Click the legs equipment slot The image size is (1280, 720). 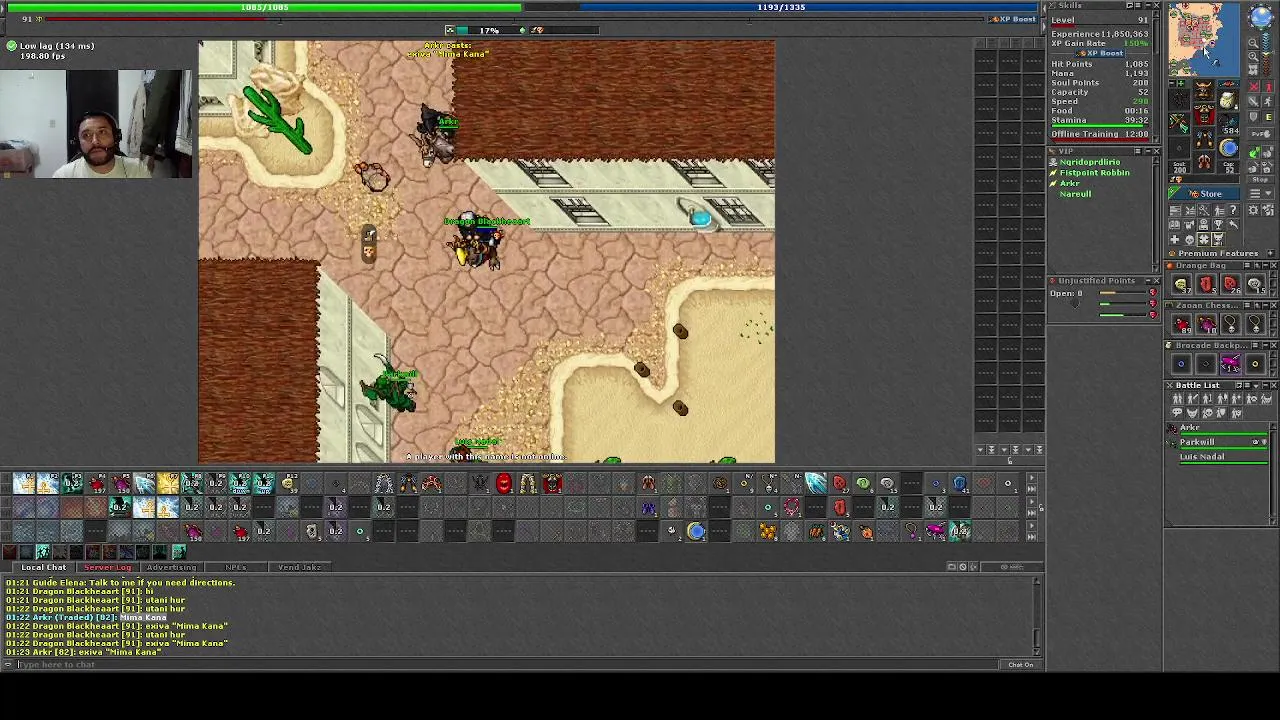pos(1204,139)
